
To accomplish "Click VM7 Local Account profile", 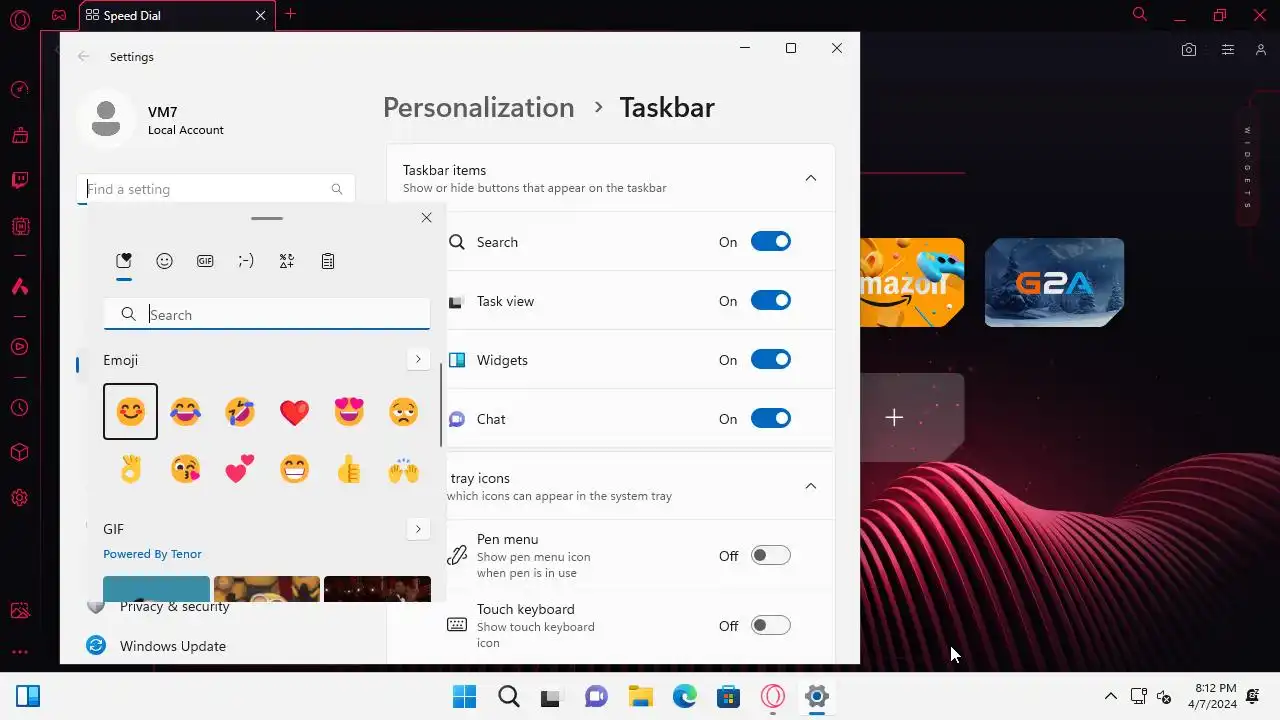I will tap(152, 120).
